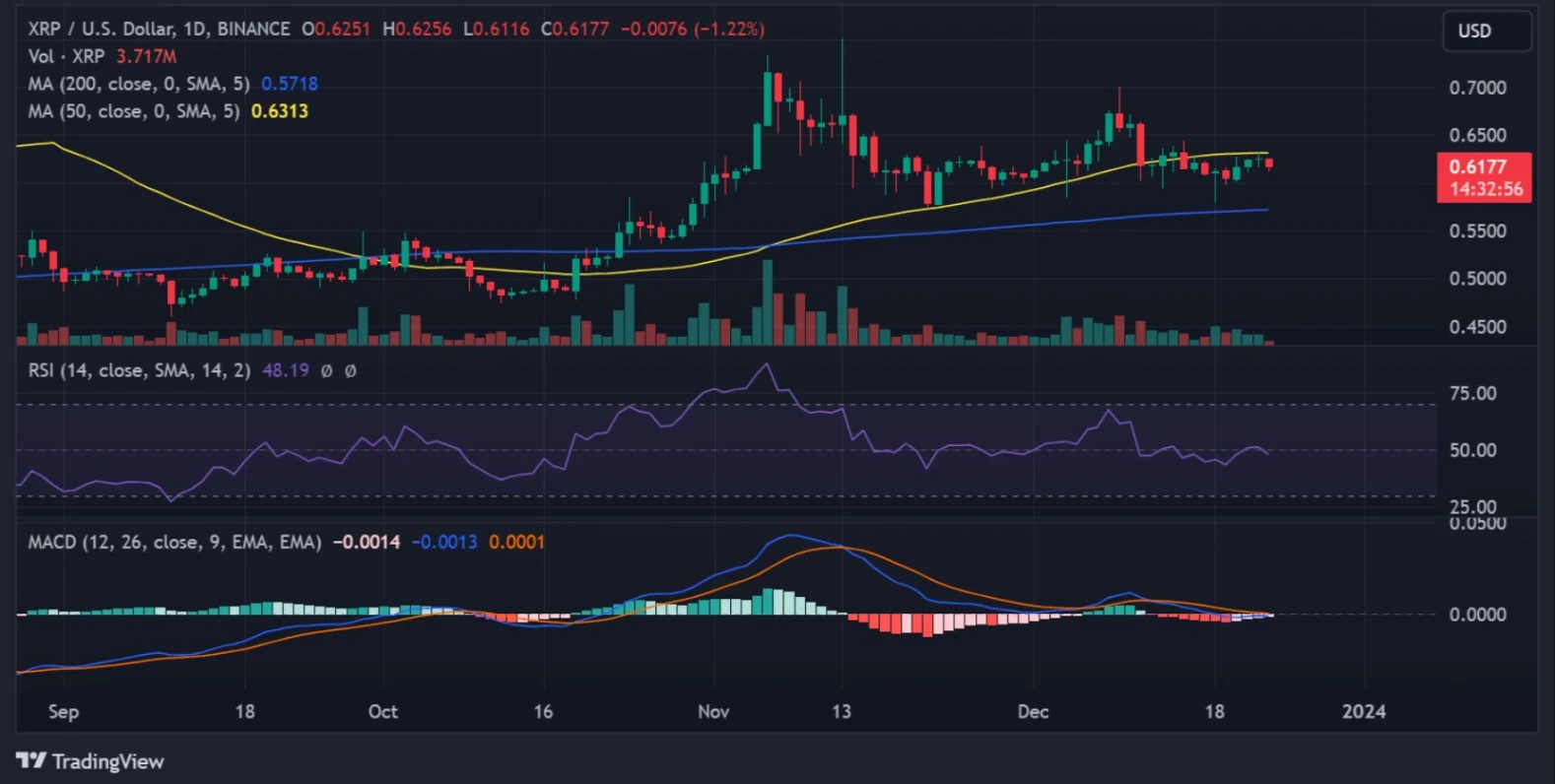The width and height of the screenshot is (1555, 784).
Task: Click the RSI 50.00 axis label
Action: pyautogui.click(x=1473, y=450)
